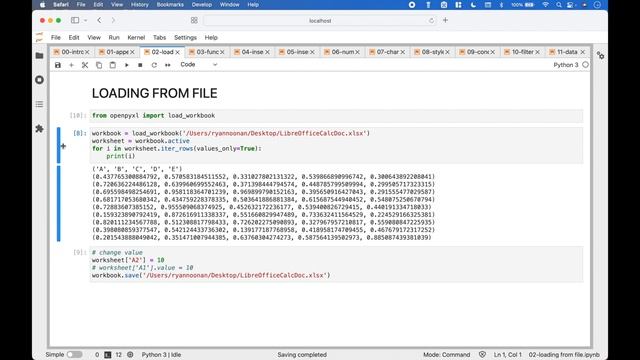Close the 11-data tab
The height and width of the screenshot is (360, 640).
tap(583, 52)
